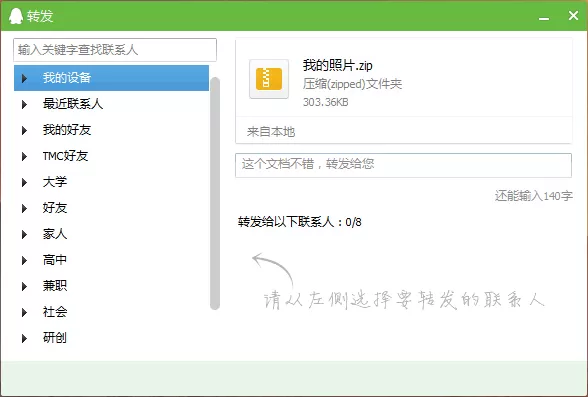Expand the 最近联系人 group arrow

point(24,104)
